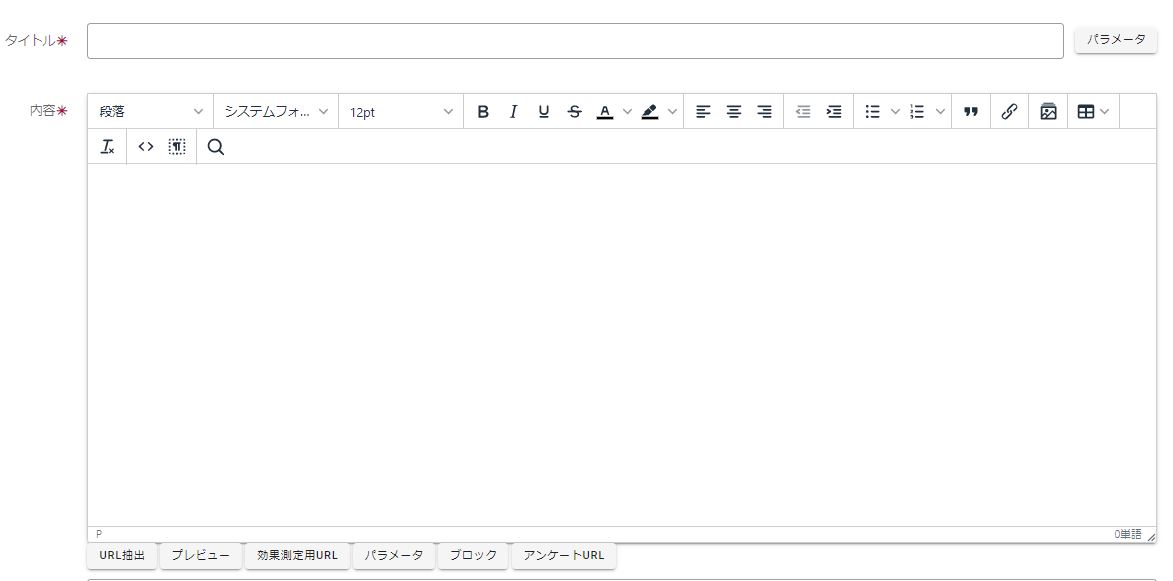Center align the paragraph text

pyautogui.click(x=734, y=112)
